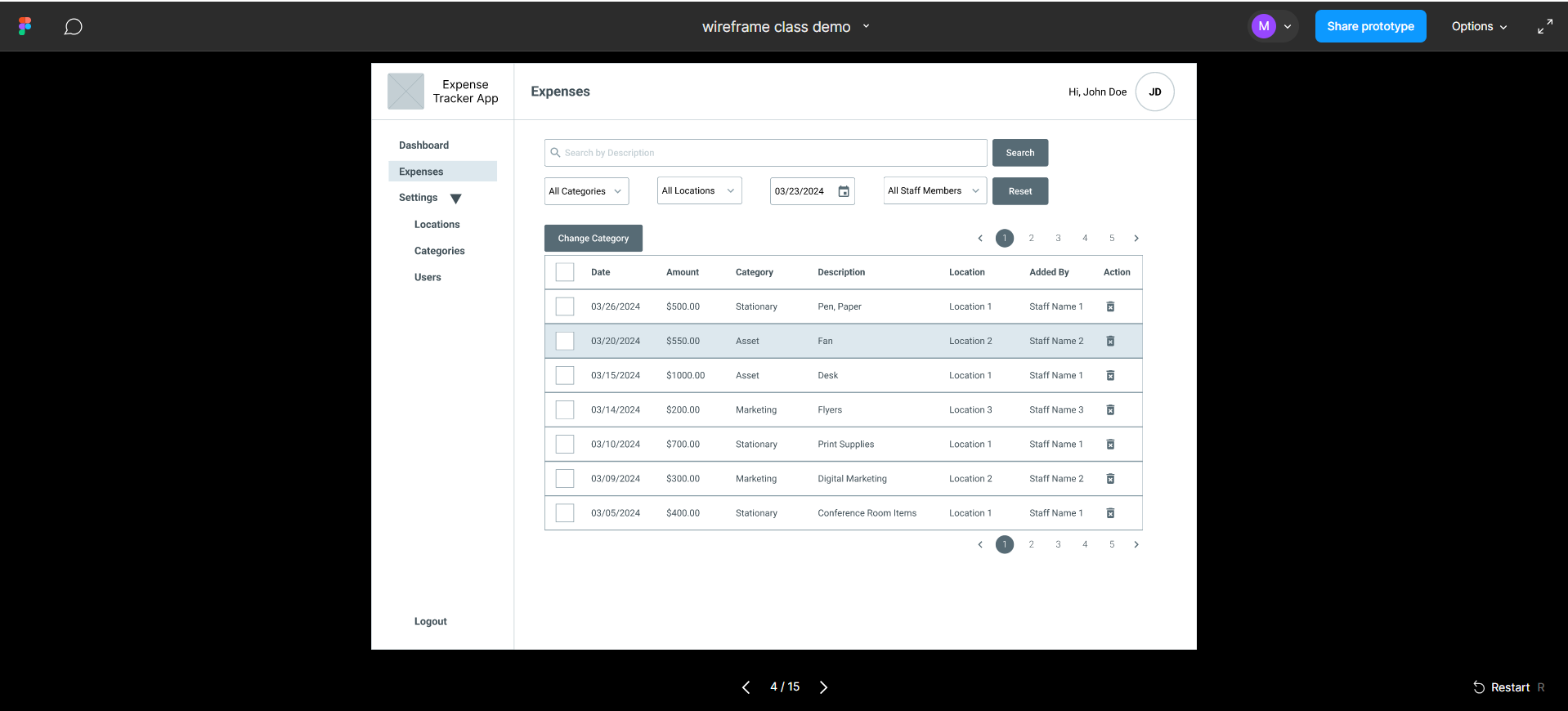Image resolution: width=1568 pixels, height=711 pixels.
Task: Go to next frame with bottom right arrow
Action: tap(823, 687)
